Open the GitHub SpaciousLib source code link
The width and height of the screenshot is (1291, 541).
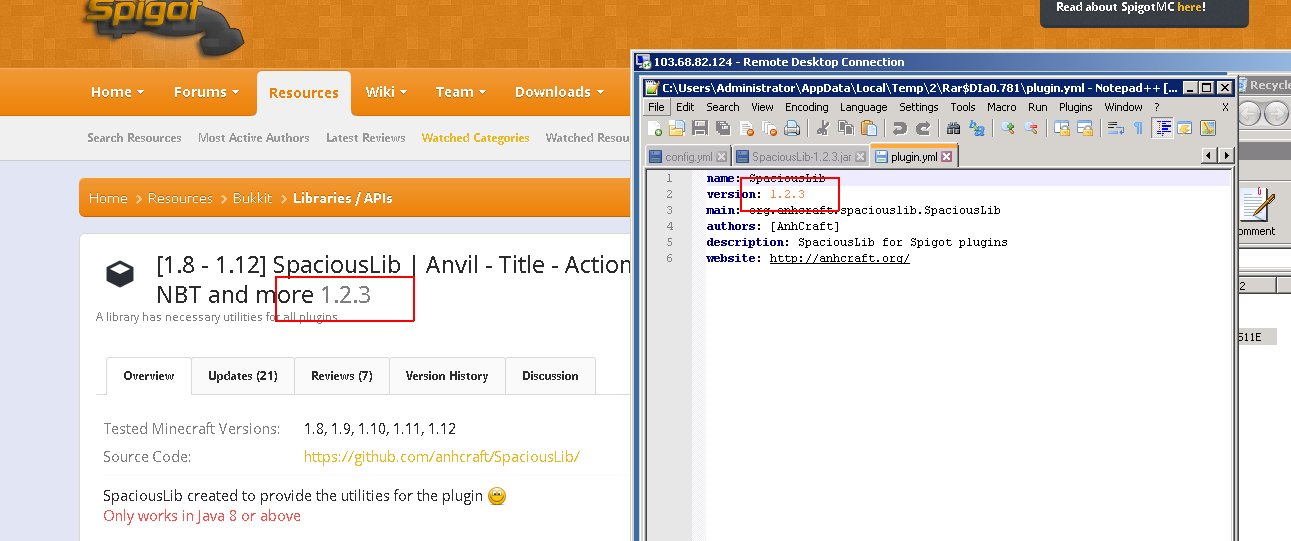442,457
